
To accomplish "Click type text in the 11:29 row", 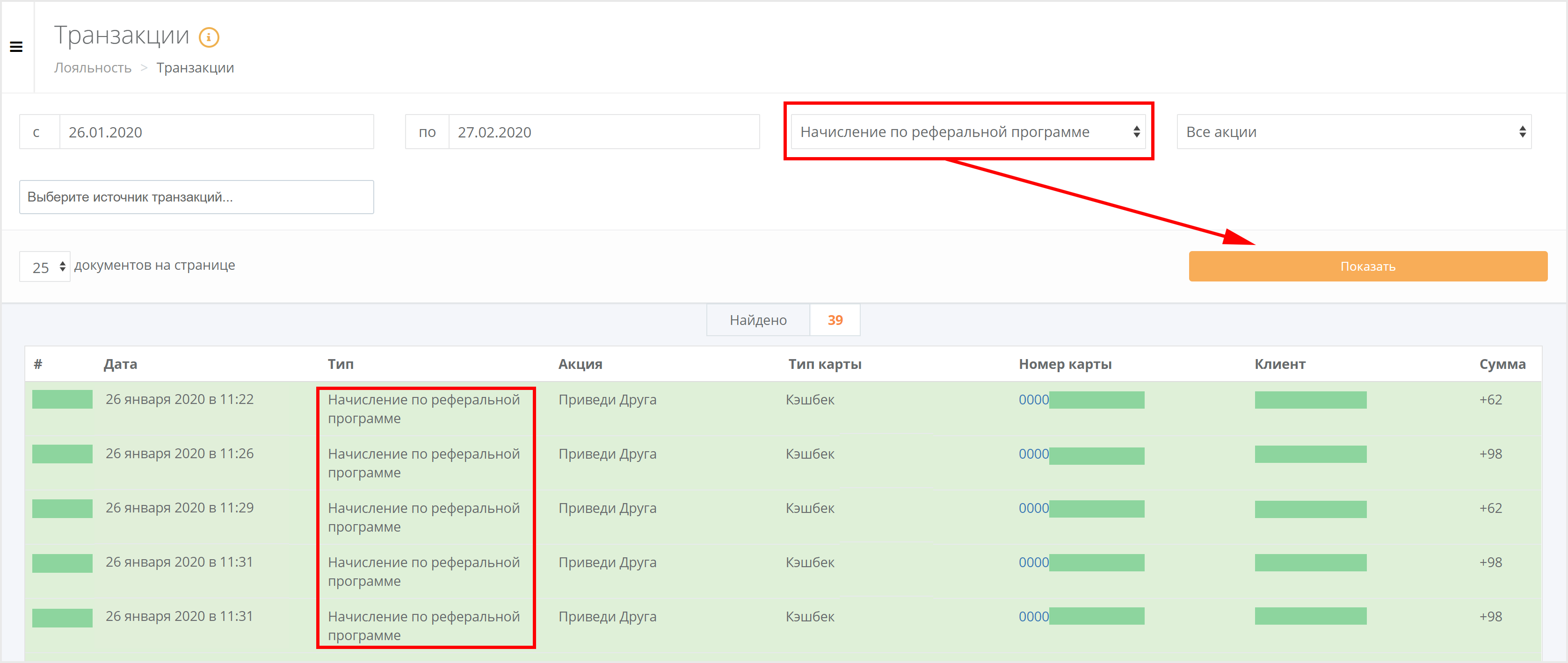I will point(424,517).
